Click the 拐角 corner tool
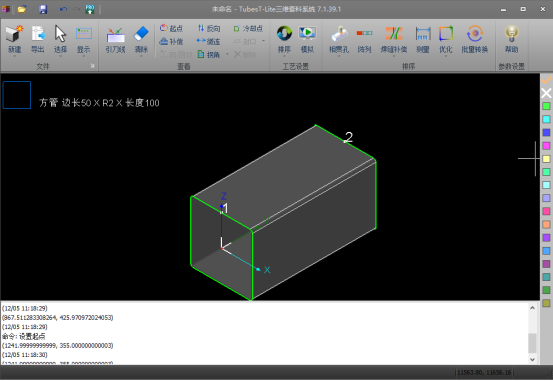Image resolution: width=553 pixels, height=381 pixels. point(209,54)
